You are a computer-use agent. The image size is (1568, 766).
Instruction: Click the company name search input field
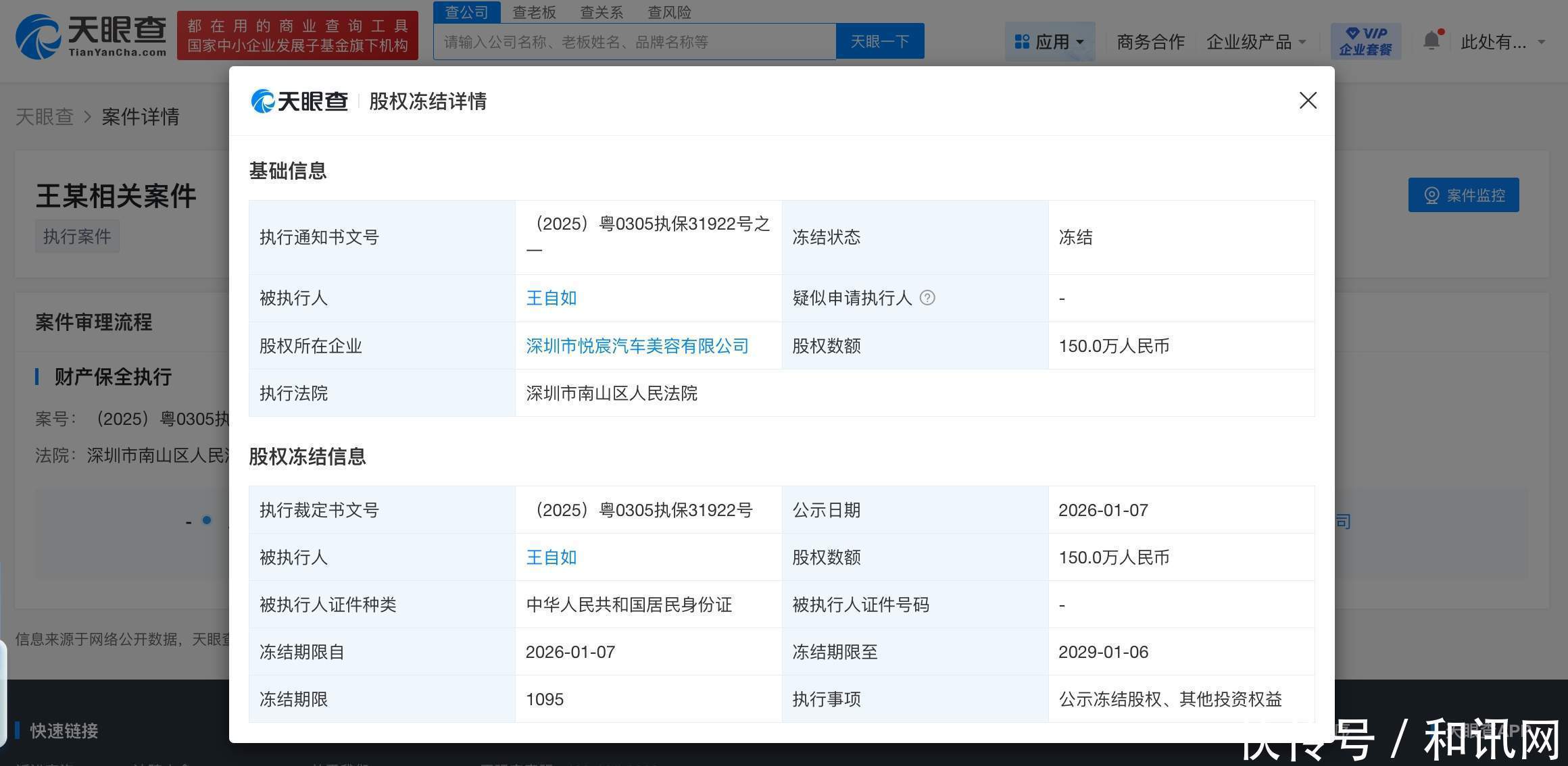(x=634, y=42)
